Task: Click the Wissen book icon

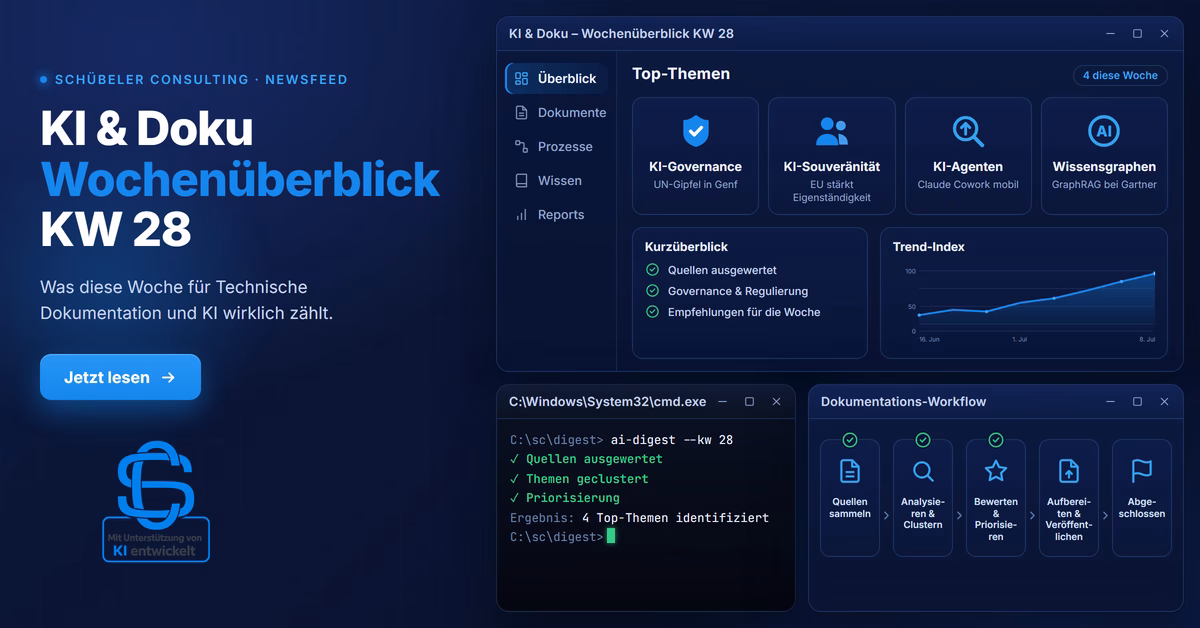Action: 521,181
